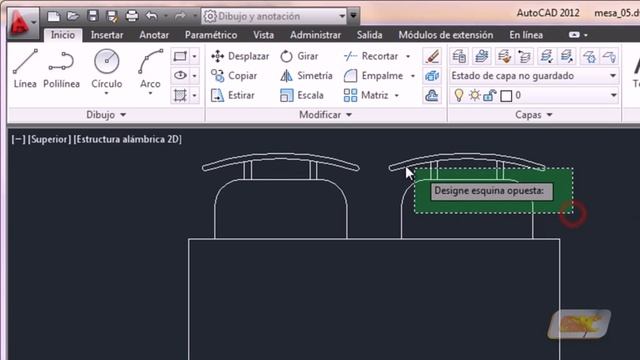Image resolution: width=640 pixels, height=360 pixels.
Task: Click the second layer tool icon in Capas
Action: coord(482,56)
